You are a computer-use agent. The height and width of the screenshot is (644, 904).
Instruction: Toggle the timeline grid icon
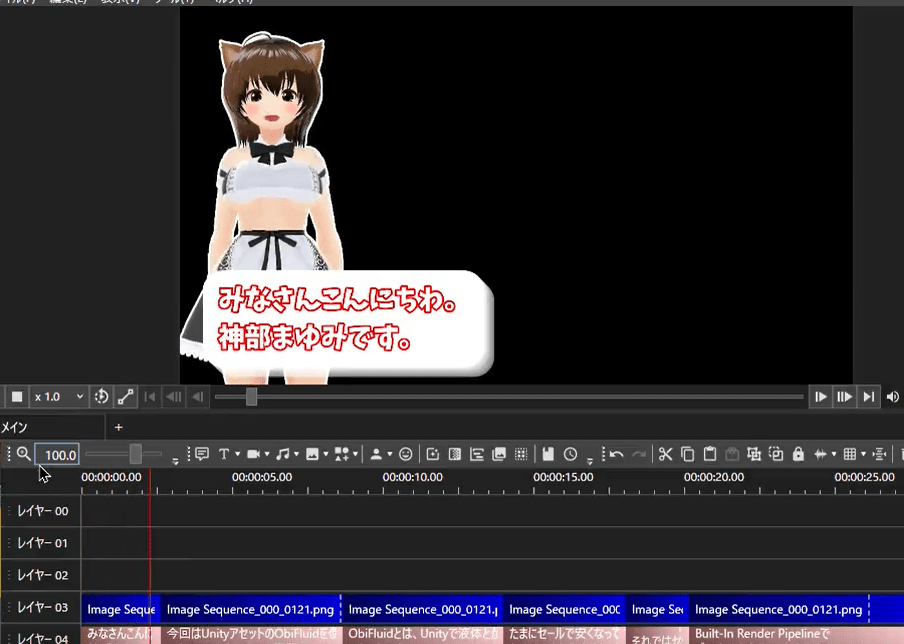(849, 454)
